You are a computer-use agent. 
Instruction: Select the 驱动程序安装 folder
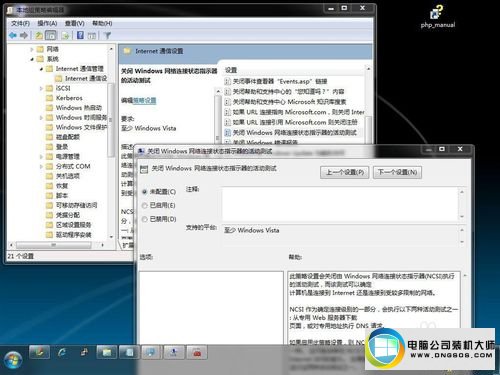pyautogui.click(x=68, y=235)
